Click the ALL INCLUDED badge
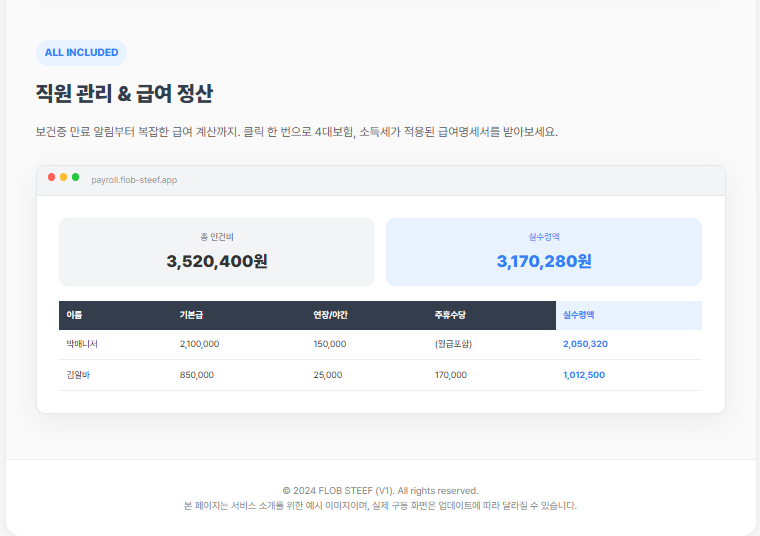760x536 pixels. point(81,53)
